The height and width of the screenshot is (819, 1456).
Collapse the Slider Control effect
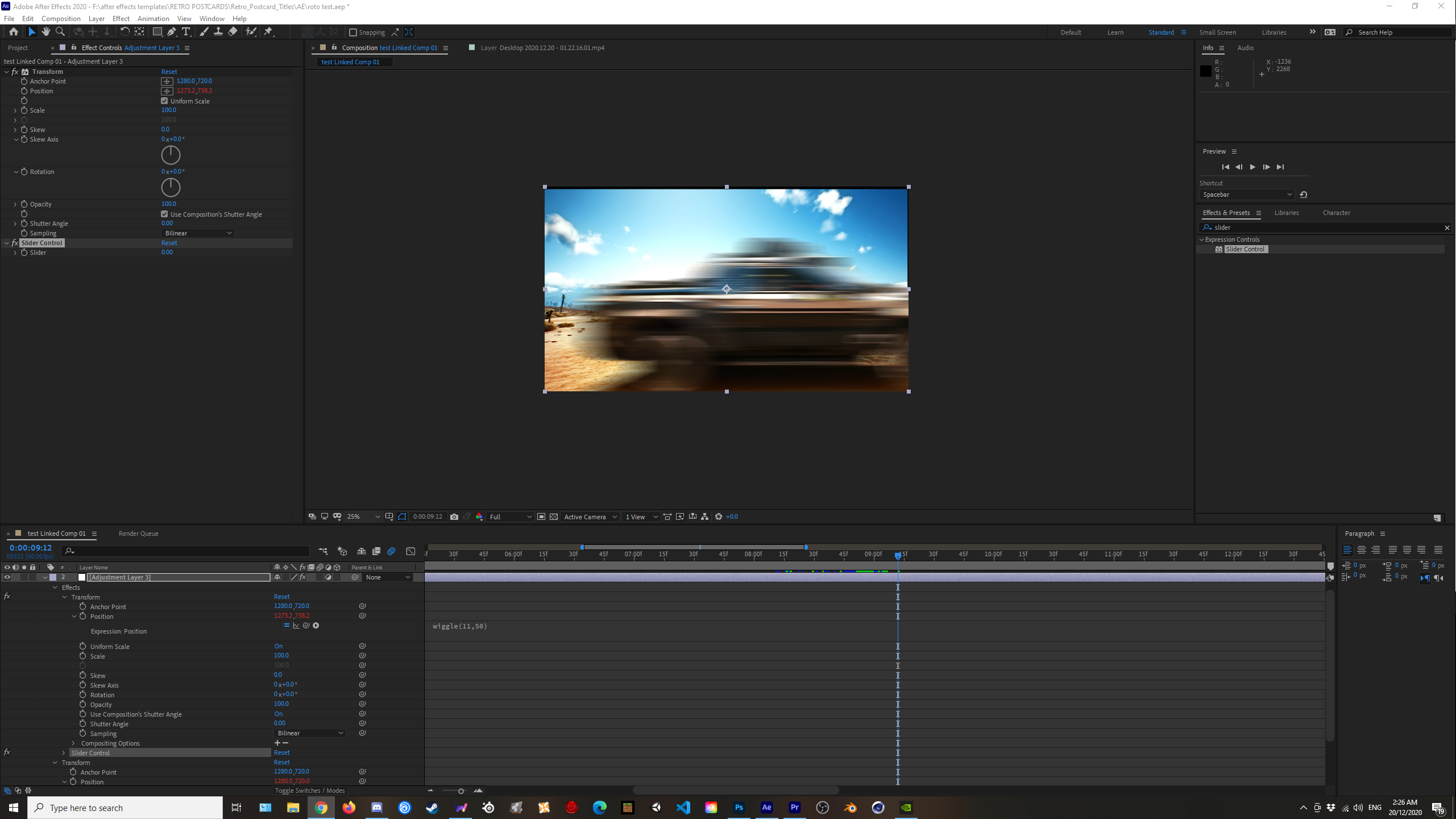[6, 242]
